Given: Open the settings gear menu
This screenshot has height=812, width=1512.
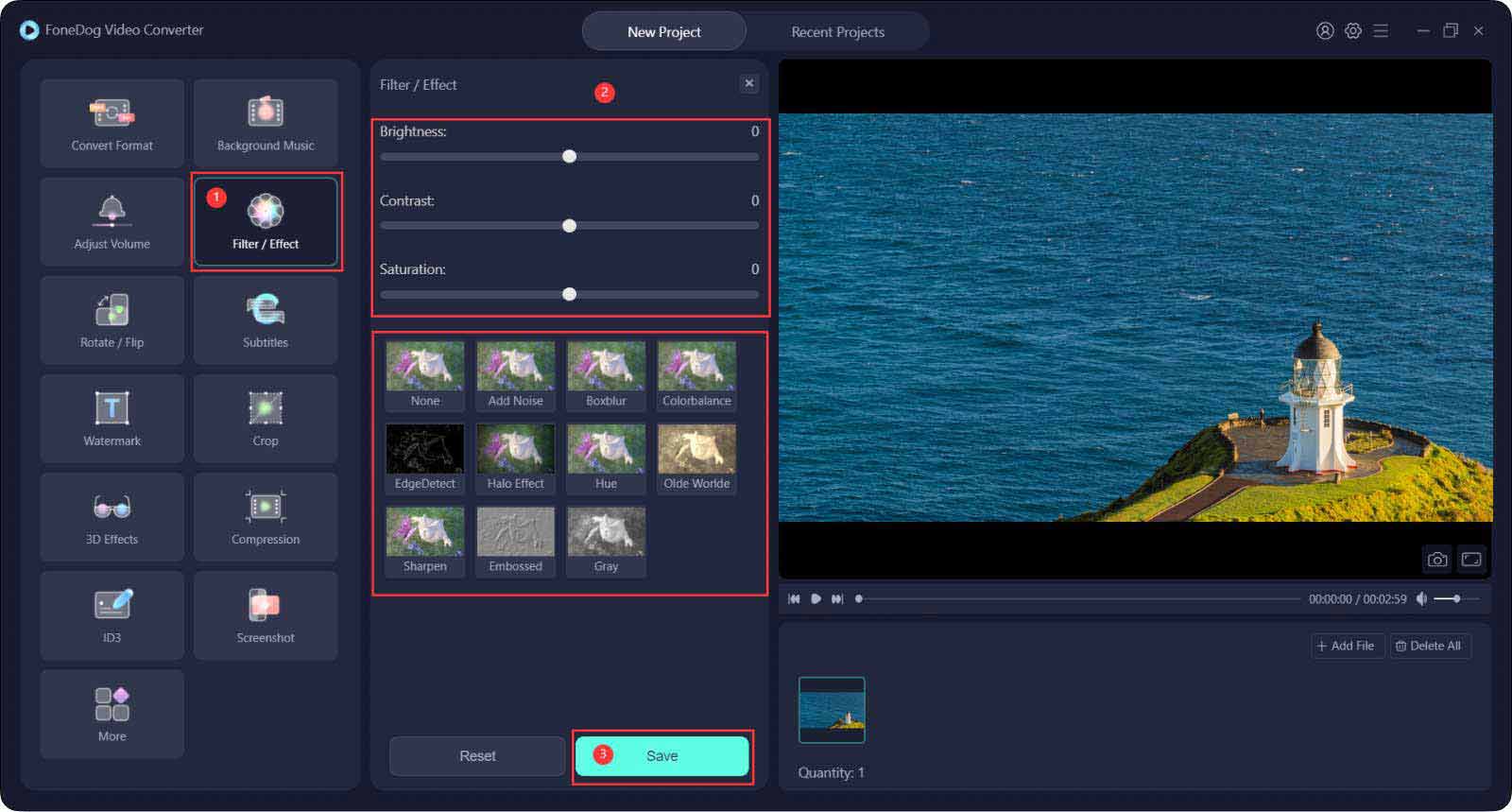Looking at the screenshot, I should pyautogui.click(x=1353, y=31).
